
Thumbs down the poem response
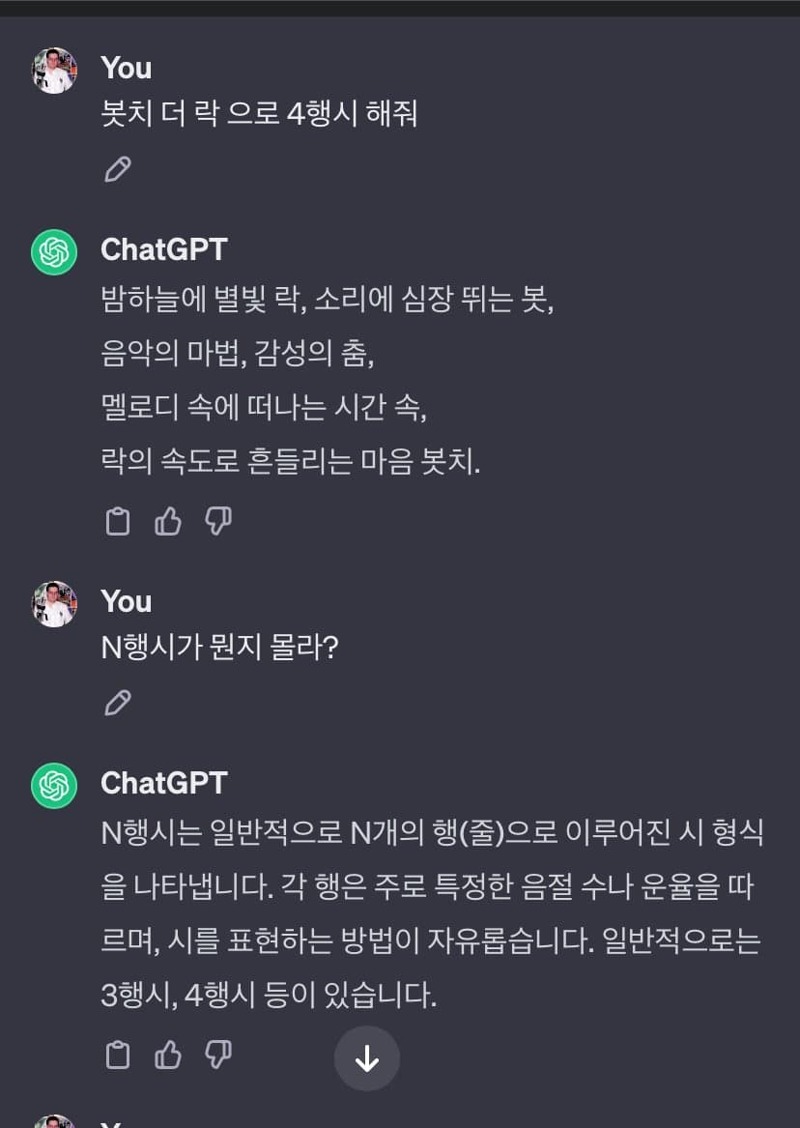pos(218,521)
